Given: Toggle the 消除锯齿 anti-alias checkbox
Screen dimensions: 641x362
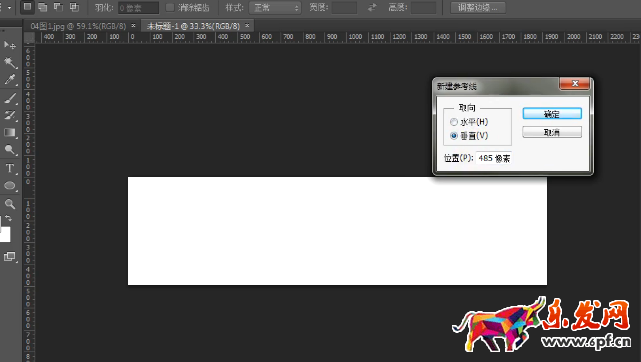Looking at the screenshot, I should click(x=170, y=7).
